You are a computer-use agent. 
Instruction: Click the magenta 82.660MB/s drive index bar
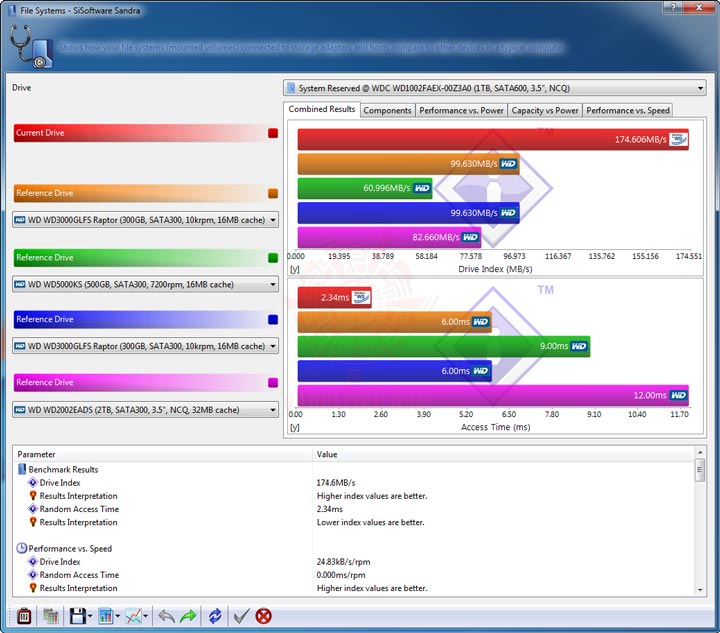coord(389,237)
